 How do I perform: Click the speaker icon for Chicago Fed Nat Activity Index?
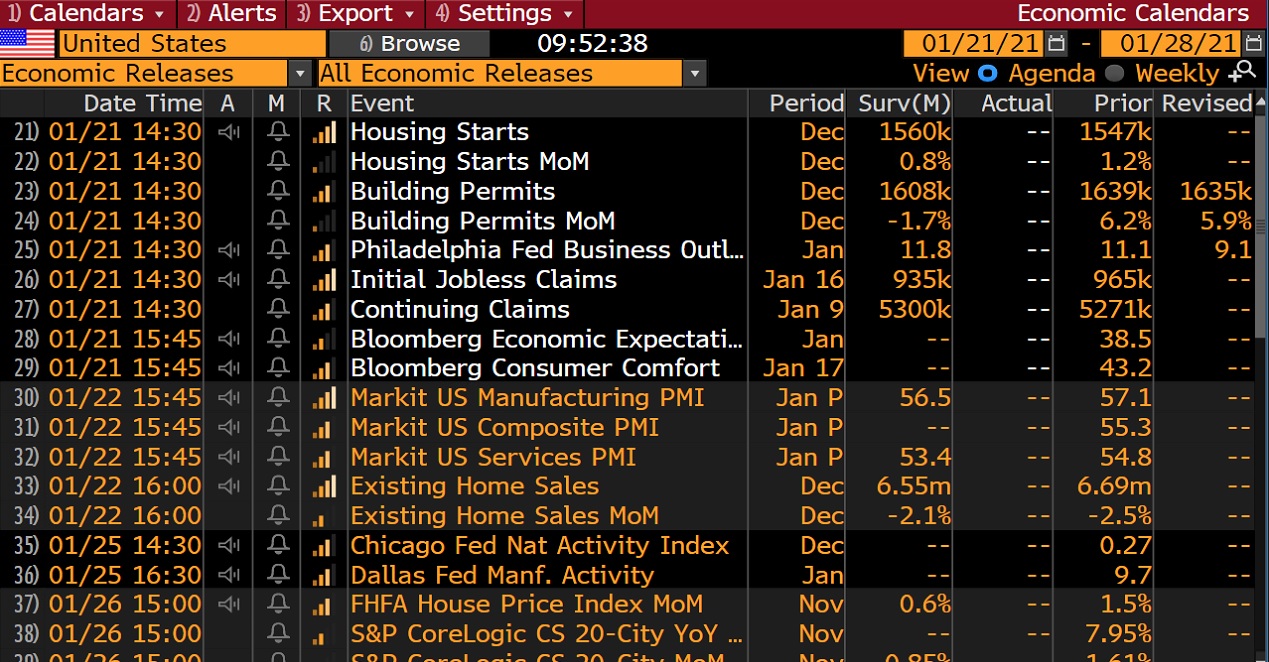[x=228, y=546]
